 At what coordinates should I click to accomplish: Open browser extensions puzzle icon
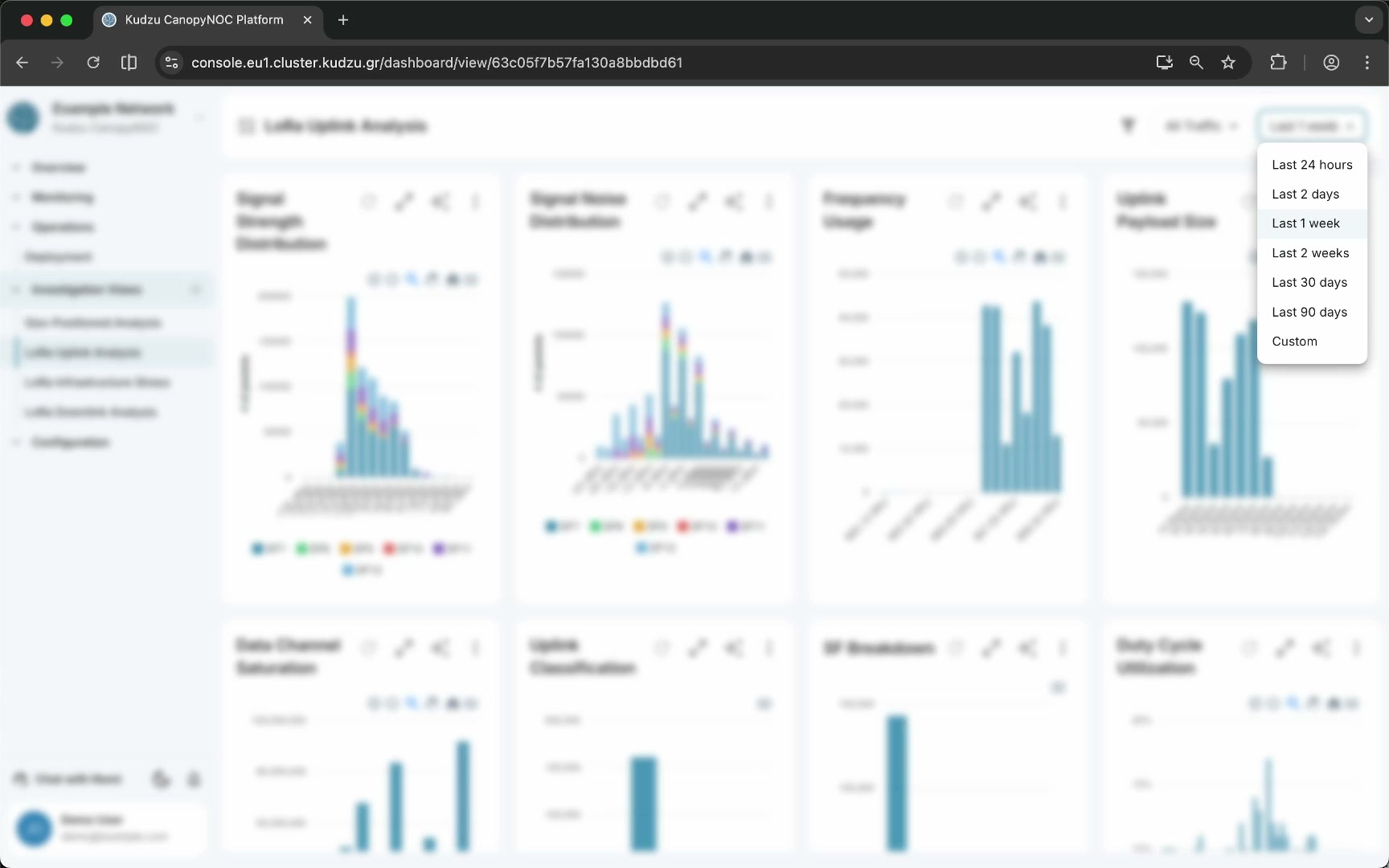pyautogui.click(x=1278, y=63)
